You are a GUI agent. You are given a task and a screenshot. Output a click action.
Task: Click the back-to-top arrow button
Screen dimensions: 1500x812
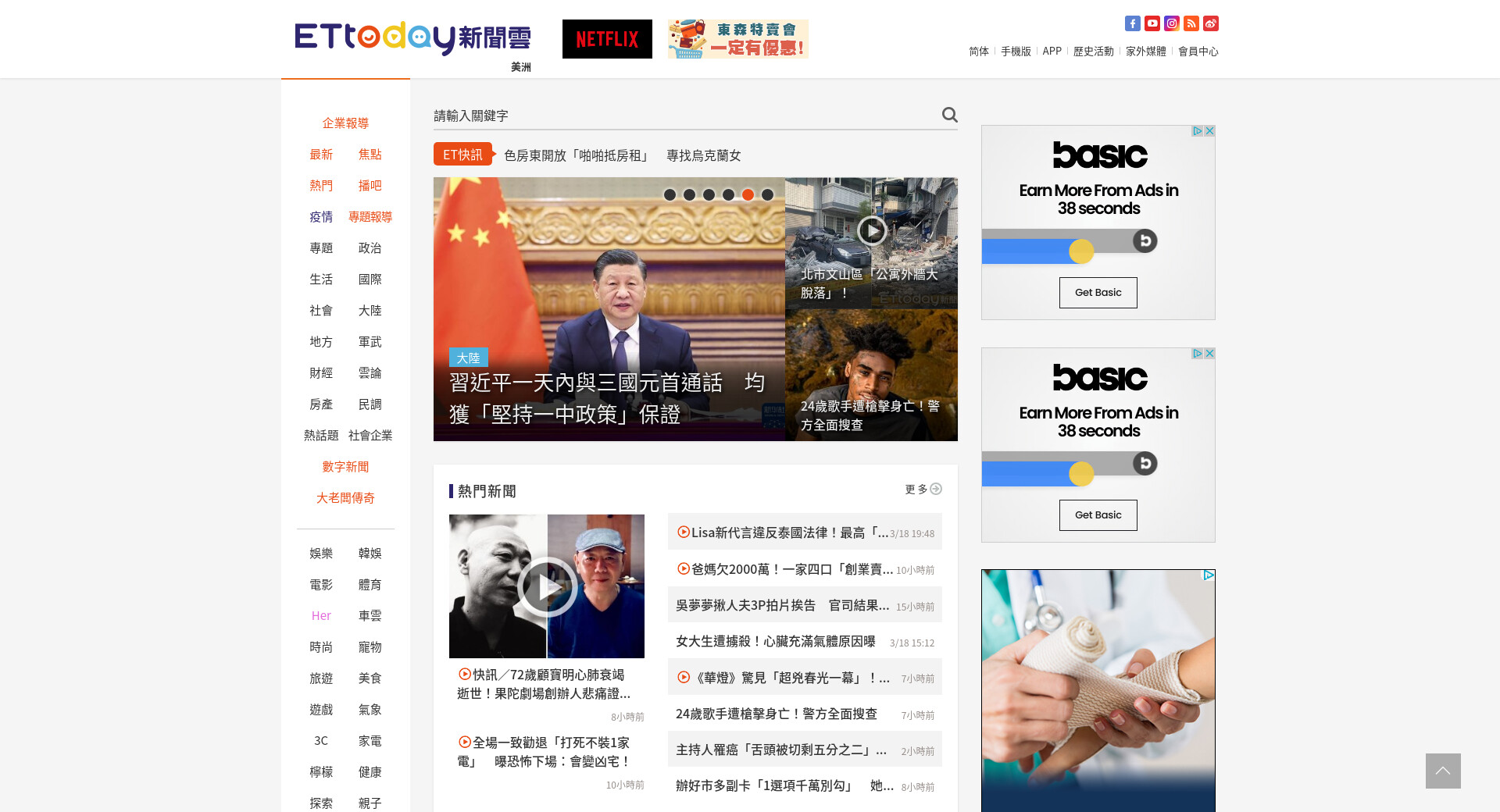point(1443,771)
